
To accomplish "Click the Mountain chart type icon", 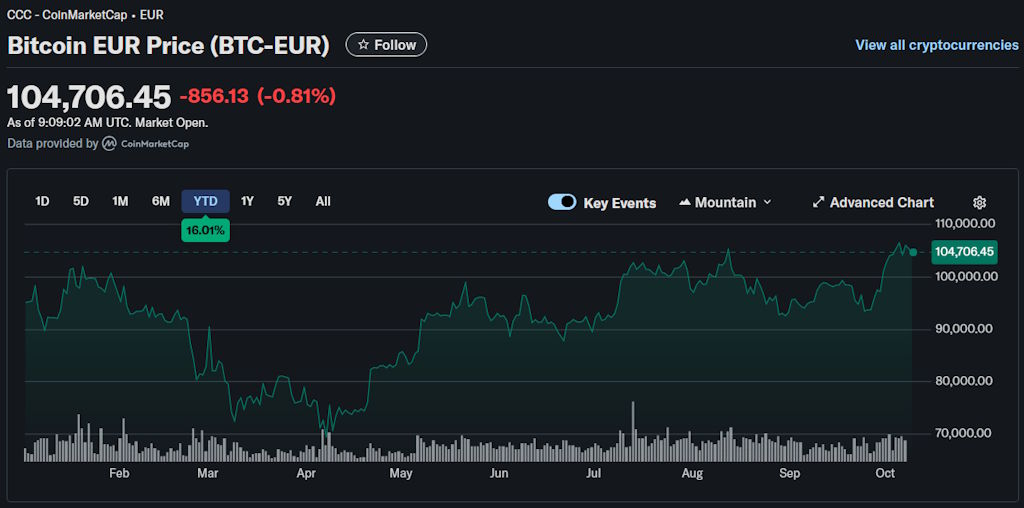I will pyautogui.click(x=685, y=202).
